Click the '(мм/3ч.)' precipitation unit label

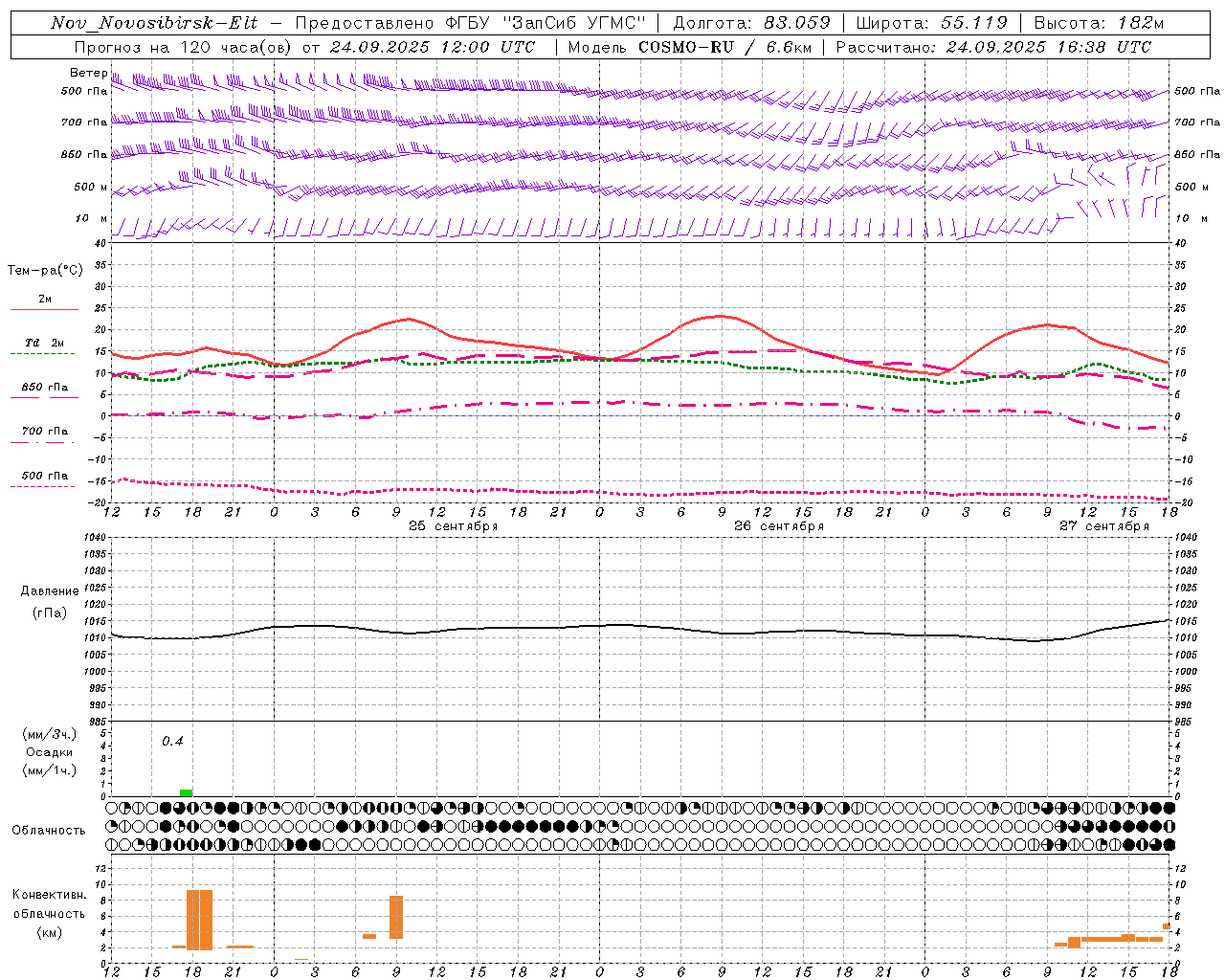point(50,734)
